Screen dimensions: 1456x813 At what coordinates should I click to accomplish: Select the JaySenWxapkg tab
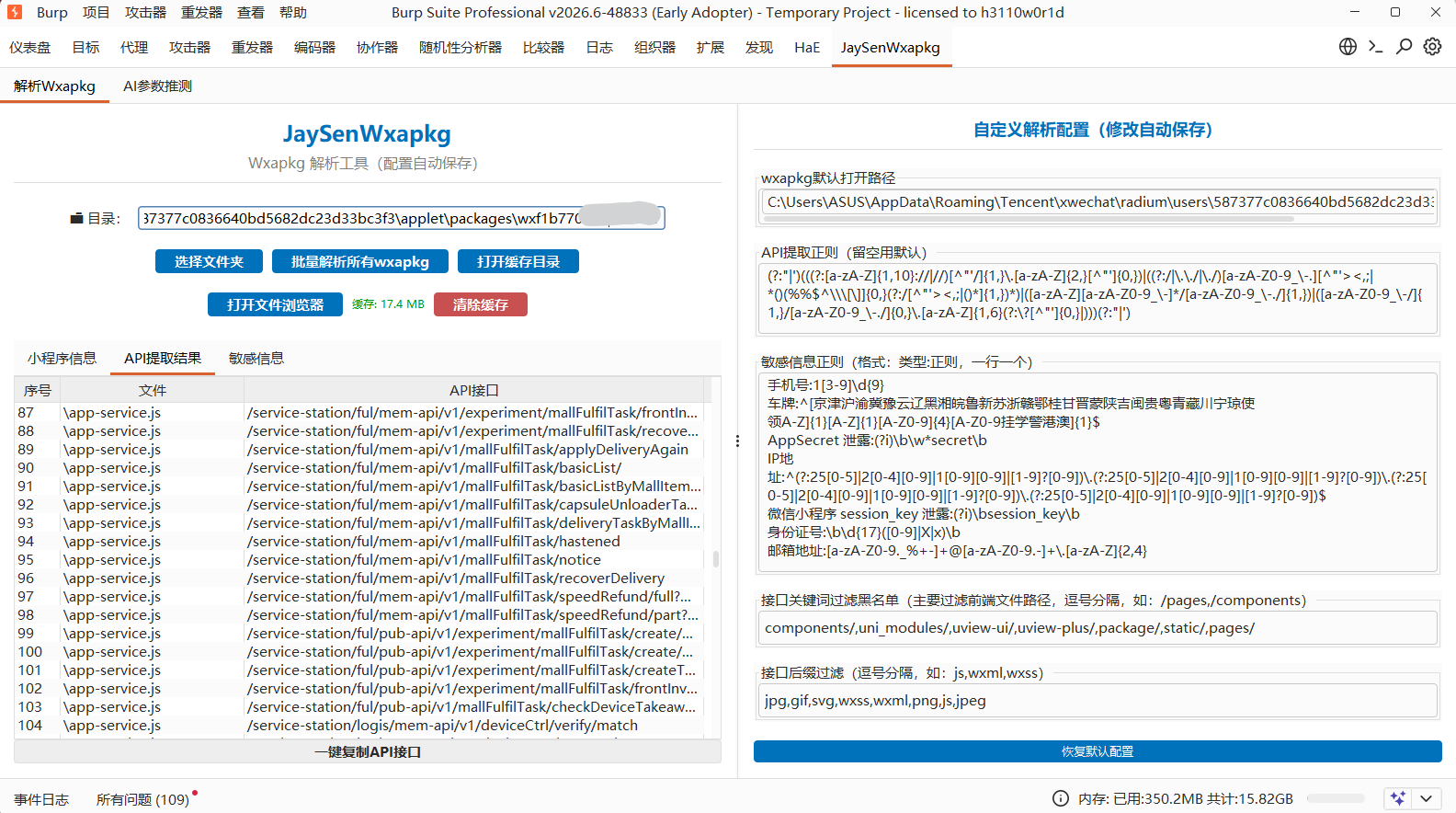pyautogui.click(x=890, y=47)
